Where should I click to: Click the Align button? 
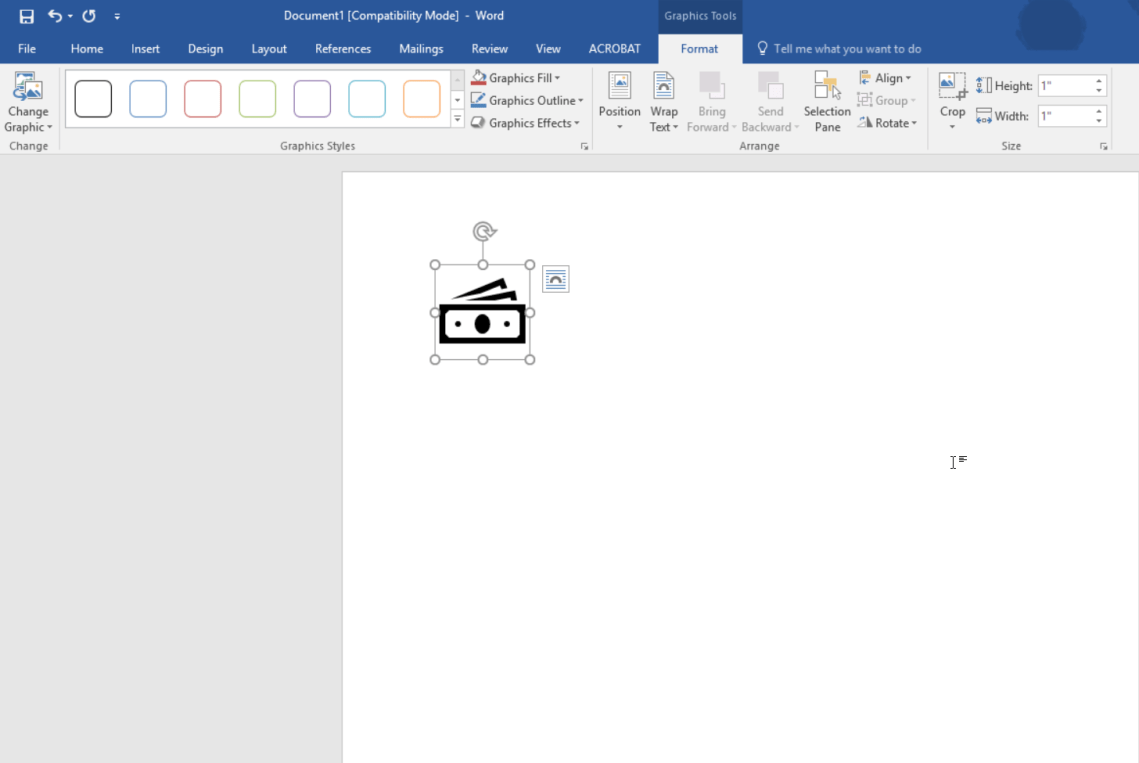886,78
